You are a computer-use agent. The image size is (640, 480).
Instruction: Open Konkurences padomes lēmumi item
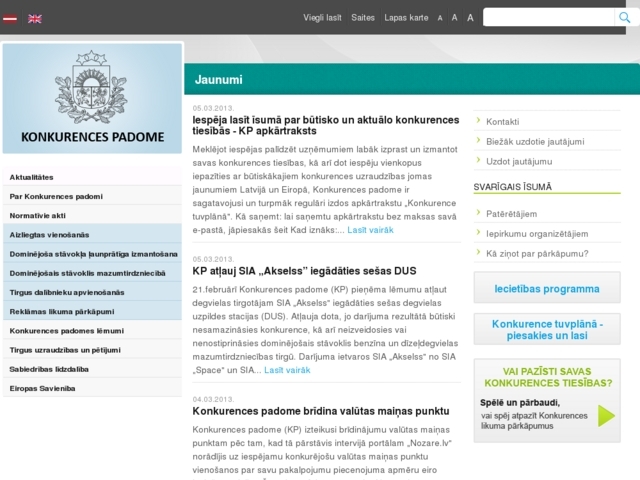[x=92, y=331]
